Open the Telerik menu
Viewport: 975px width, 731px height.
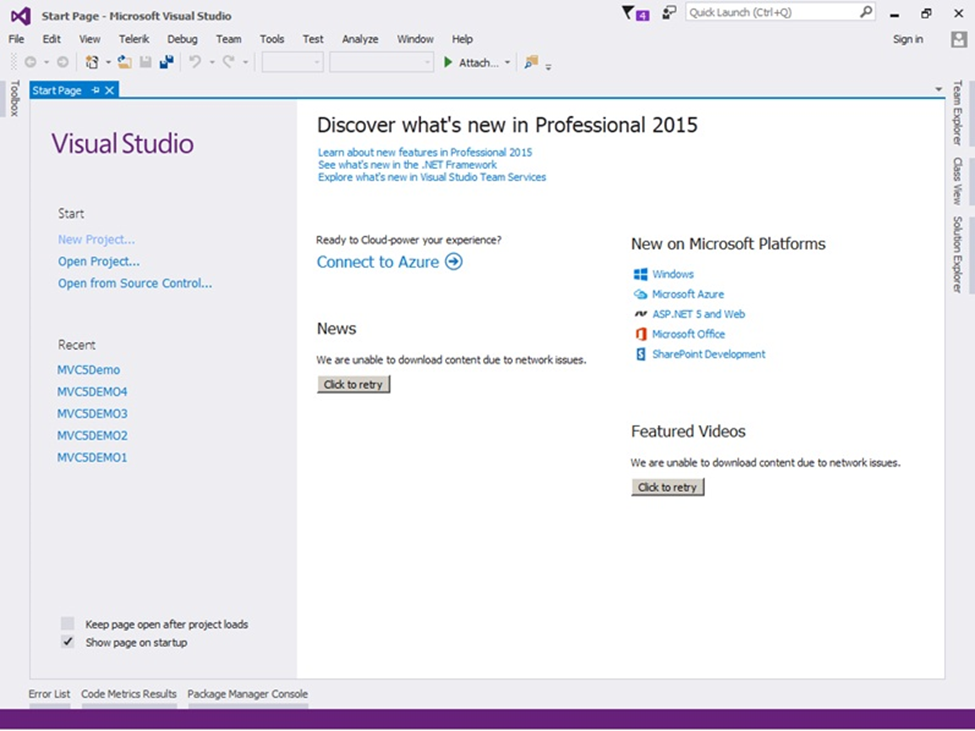(134, 39)
